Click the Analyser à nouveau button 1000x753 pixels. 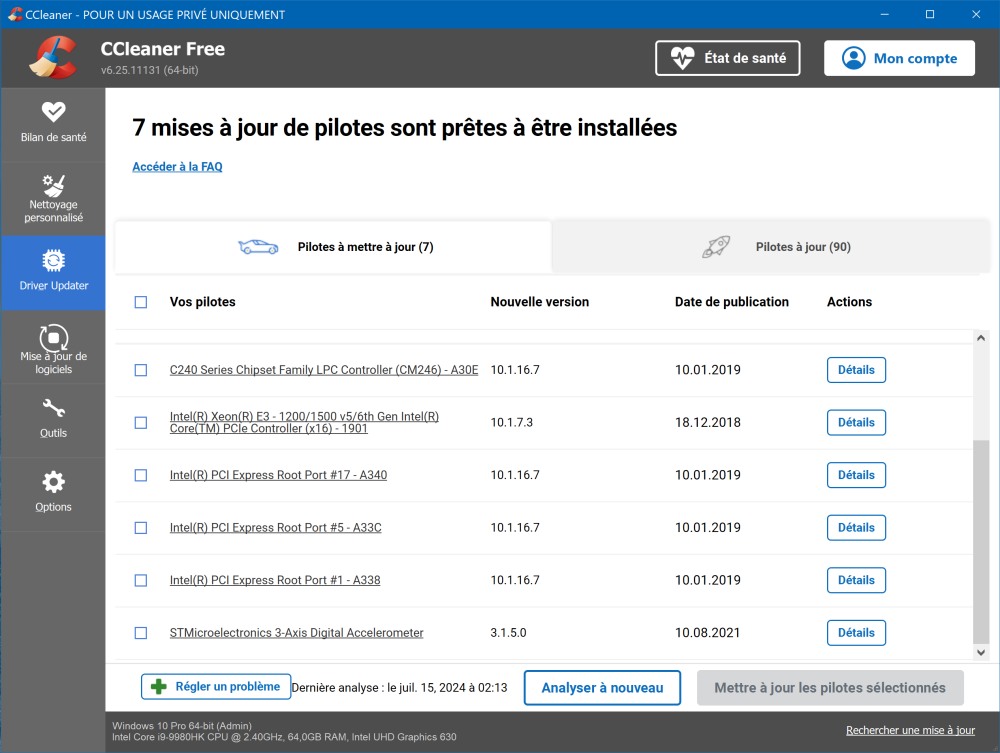point(602,688)
